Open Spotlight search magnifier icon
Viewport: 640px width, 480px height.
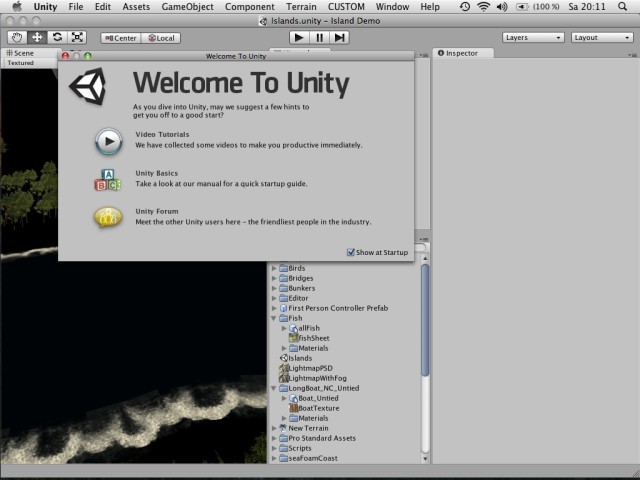tap(622, 7)
